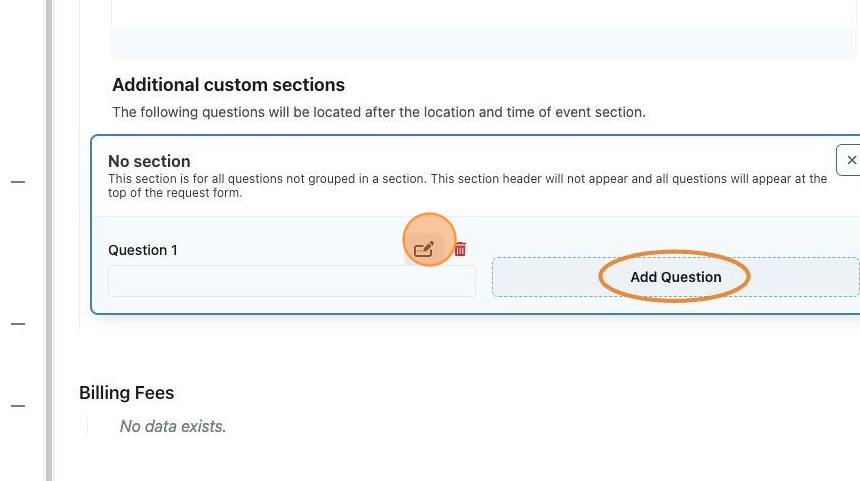860x481 pixels.
Task: Click the No section header area
Action: [476, 176]
